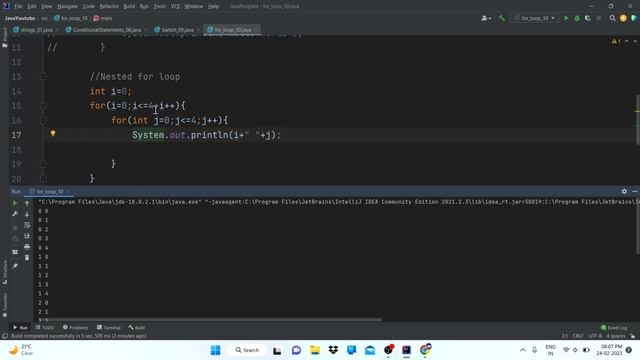Click Run panel up arrow icon
The width and height of the screenshot is (640, 360).
click(27, 203)
